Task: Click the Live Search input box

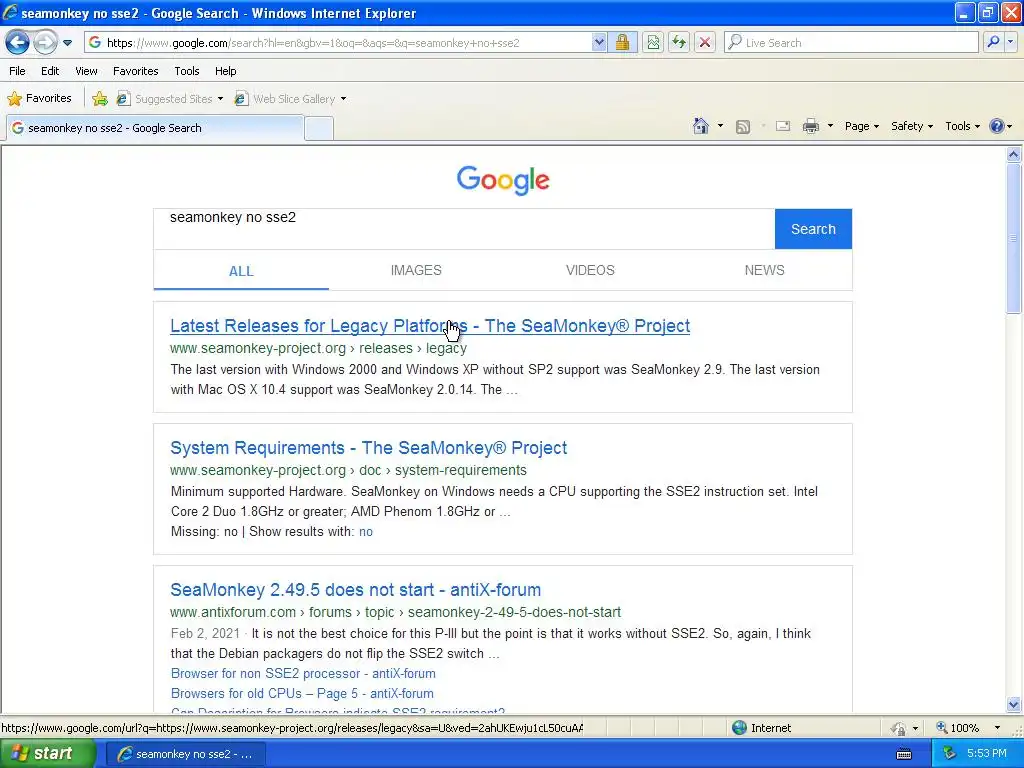Action: coord(851,43)
